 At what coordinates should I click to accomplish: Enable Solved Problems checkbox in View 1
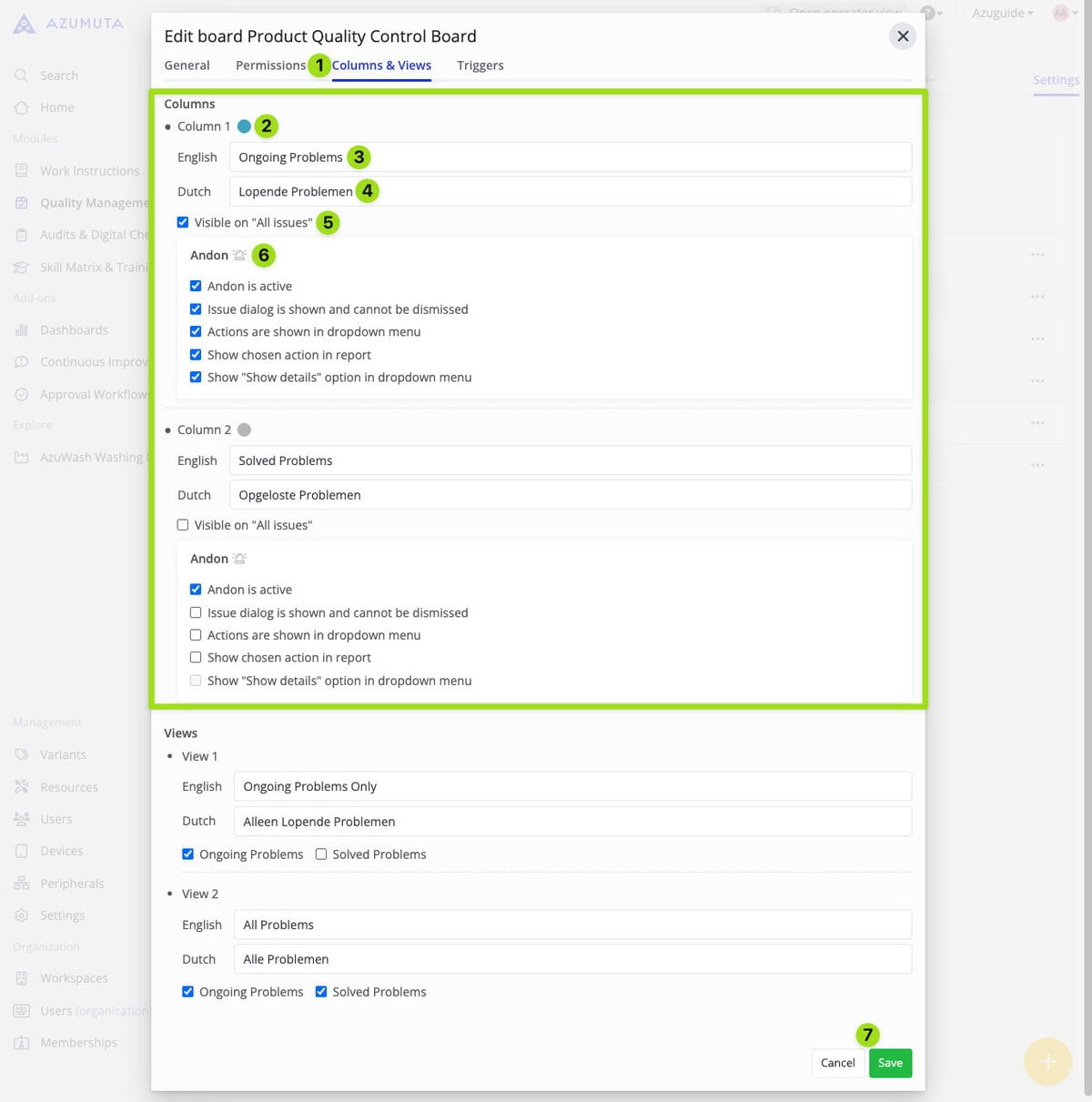321,854
